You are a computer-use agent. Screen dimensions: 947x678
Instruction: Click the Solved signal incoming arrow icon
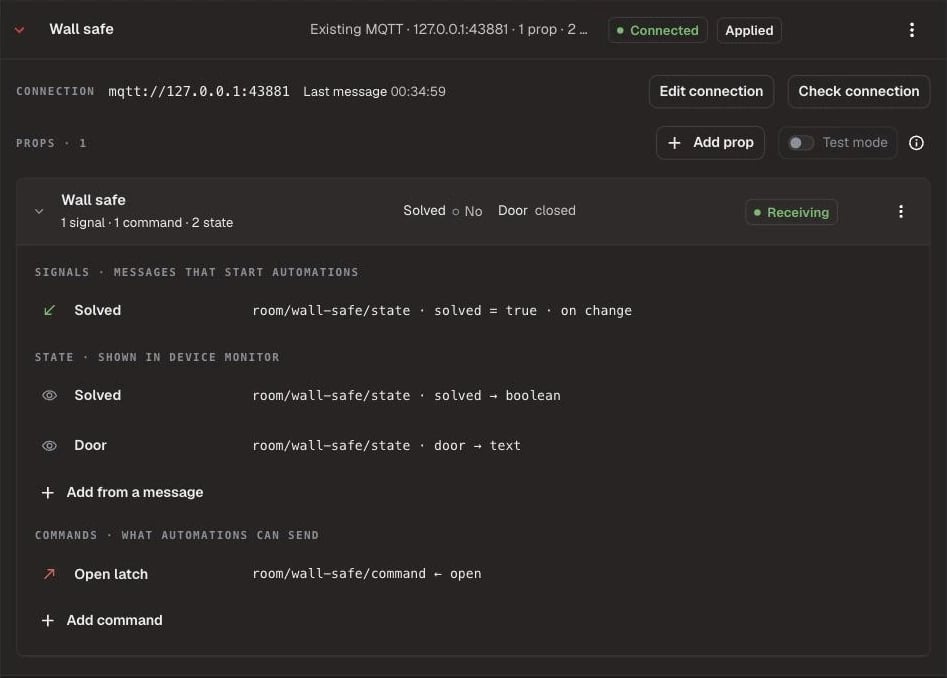tap(50, 310)
